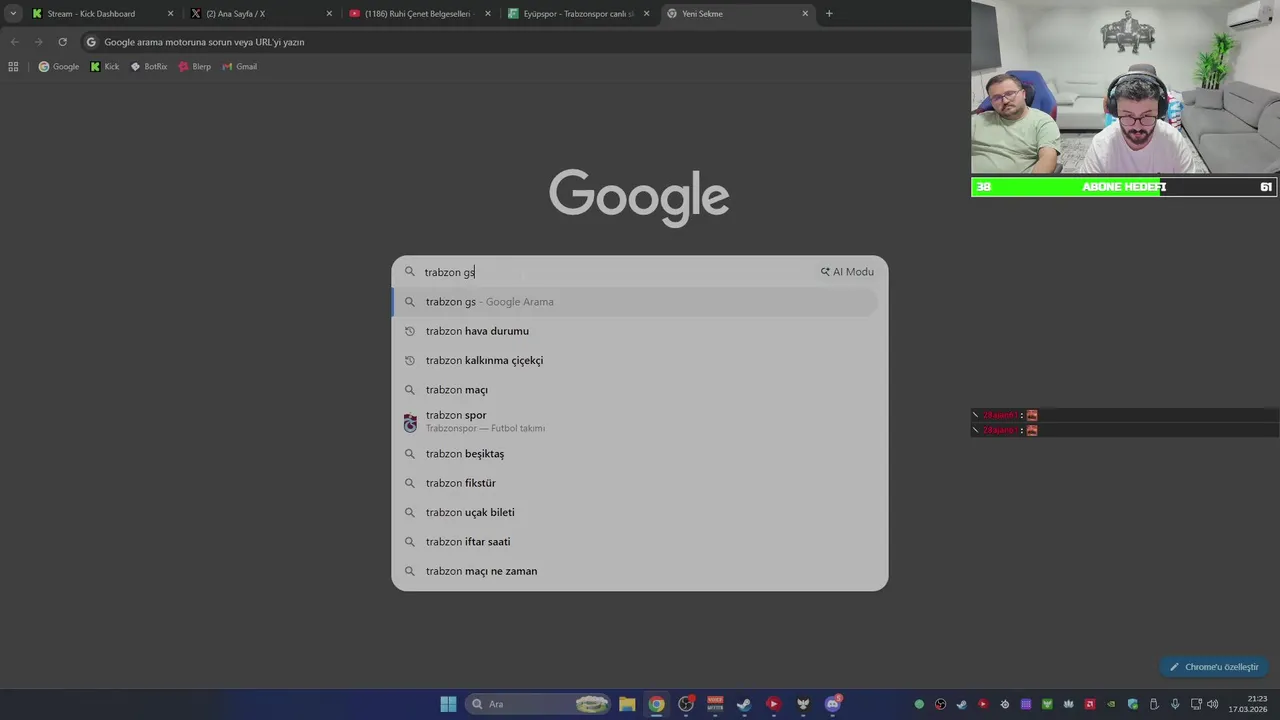Open the volume control in system tray
1280x720 pixels.
pos(1212,704)
